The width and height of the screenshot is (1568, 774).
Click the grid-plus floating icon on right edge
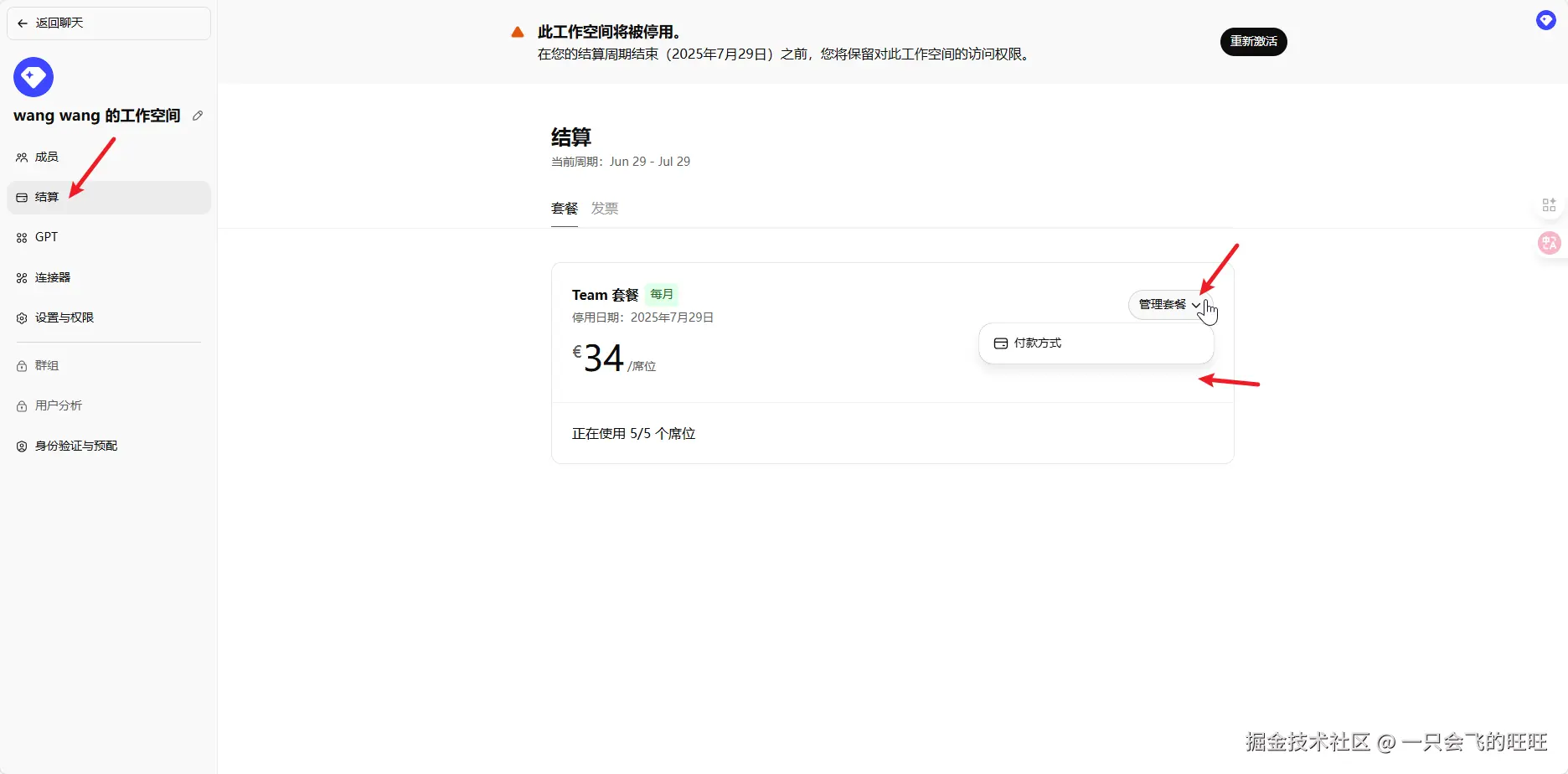click(x=1550, y=204)
